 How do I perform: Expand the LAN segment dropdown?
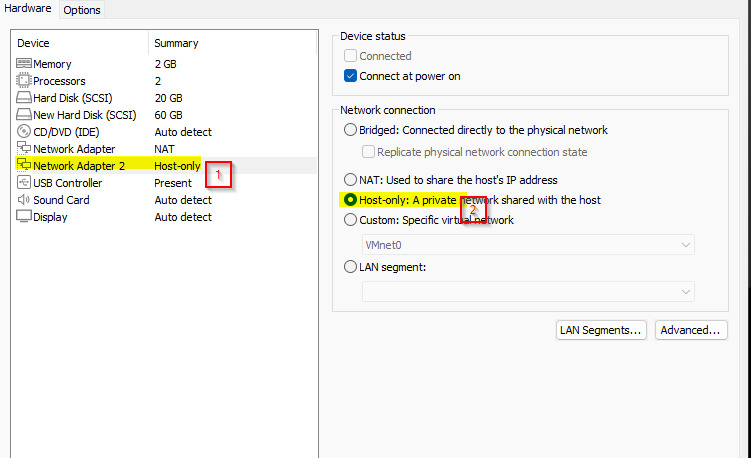click(x=528, y=292)
